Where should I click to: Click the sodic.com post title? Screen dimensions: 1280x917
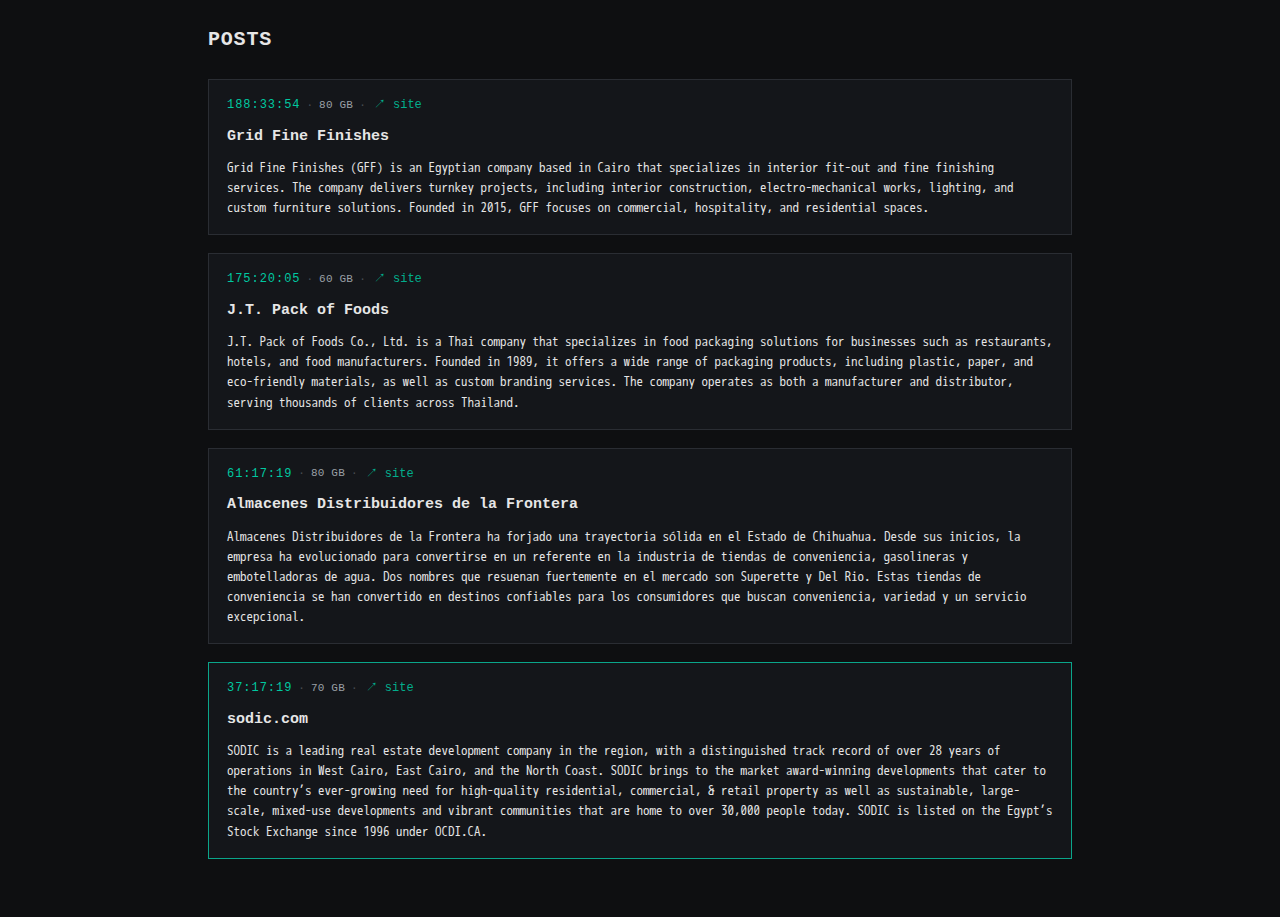pos(267,718)
